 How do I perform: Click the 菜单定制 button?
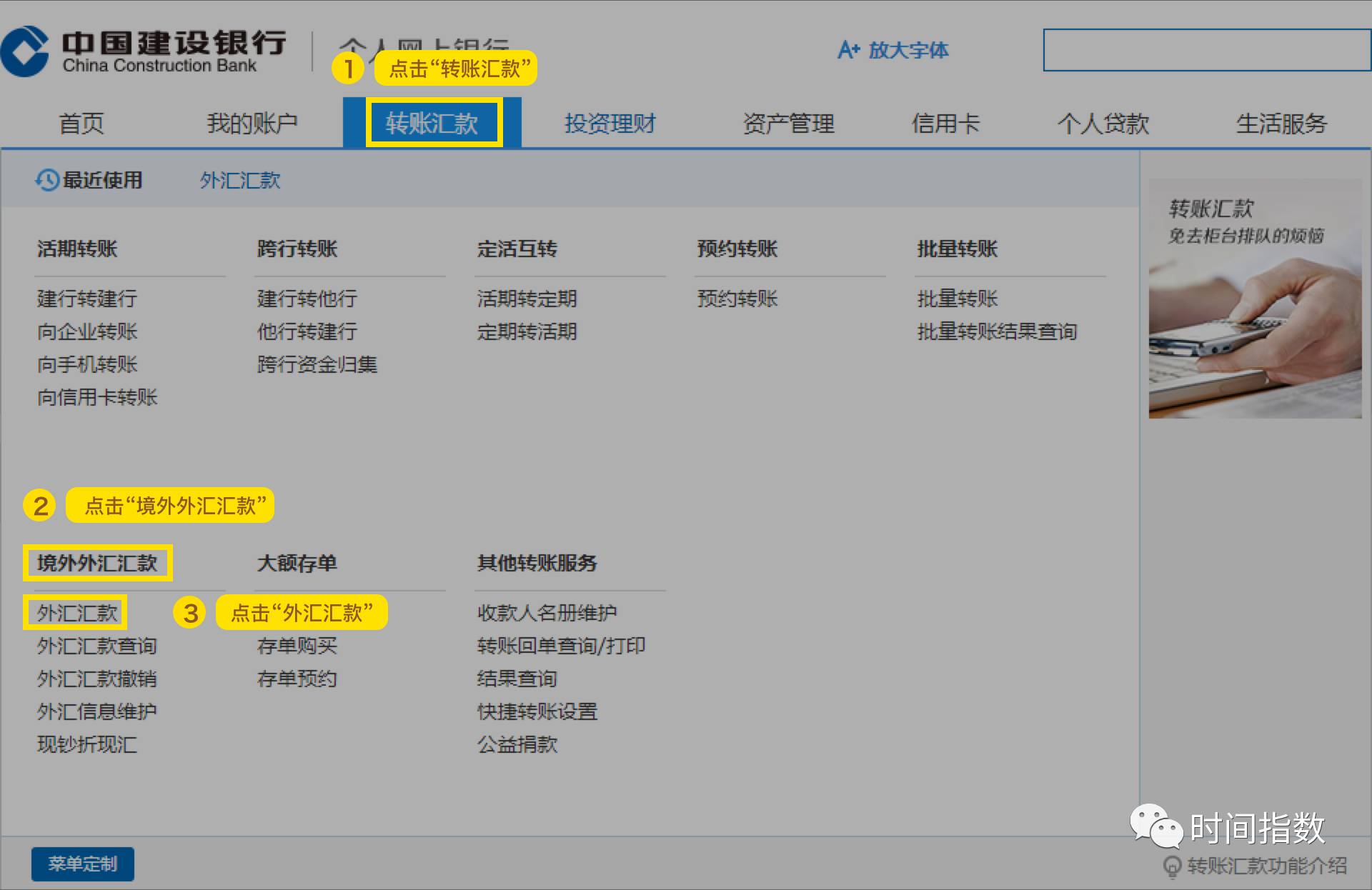pyautogui.click(x=82, y=864)
